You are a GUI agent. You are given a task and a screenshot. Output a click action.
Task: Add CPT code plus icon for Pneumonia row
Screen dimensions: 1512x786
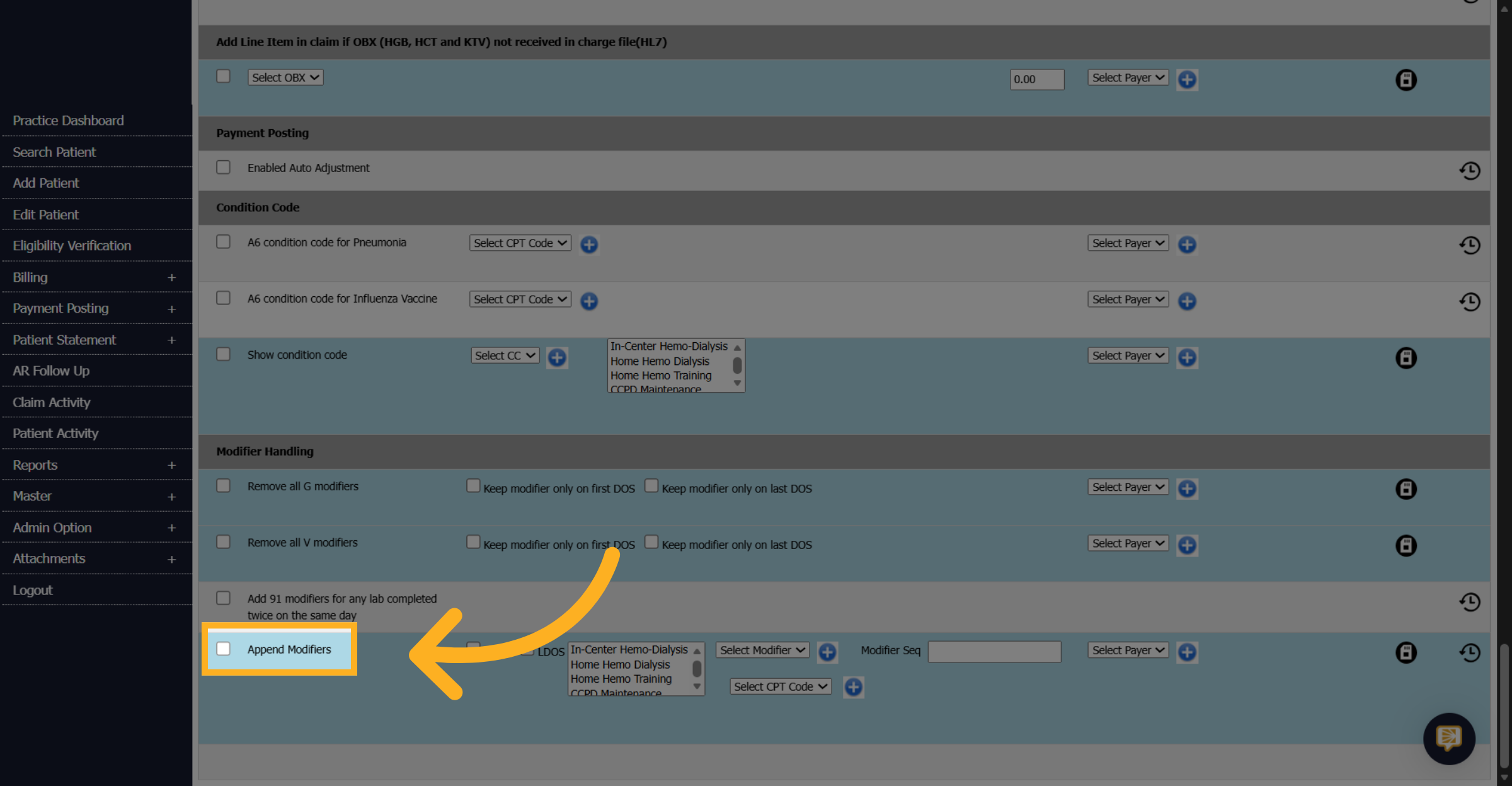click(x=589, y=245)
